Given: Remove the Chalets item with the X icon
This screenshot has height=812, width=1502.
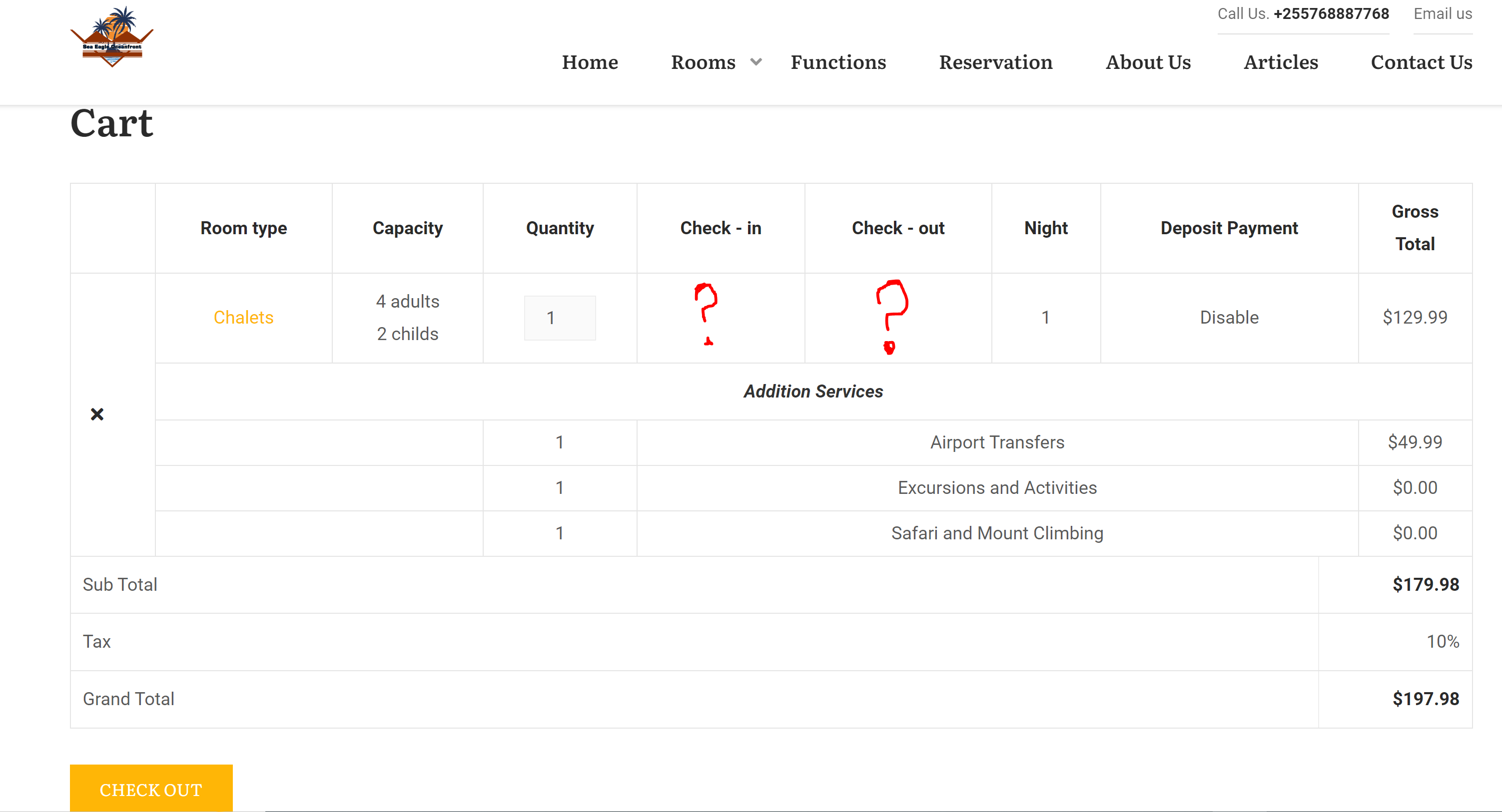Looking at the screenshot, I should pyautogui.click(x=97, y=414).
